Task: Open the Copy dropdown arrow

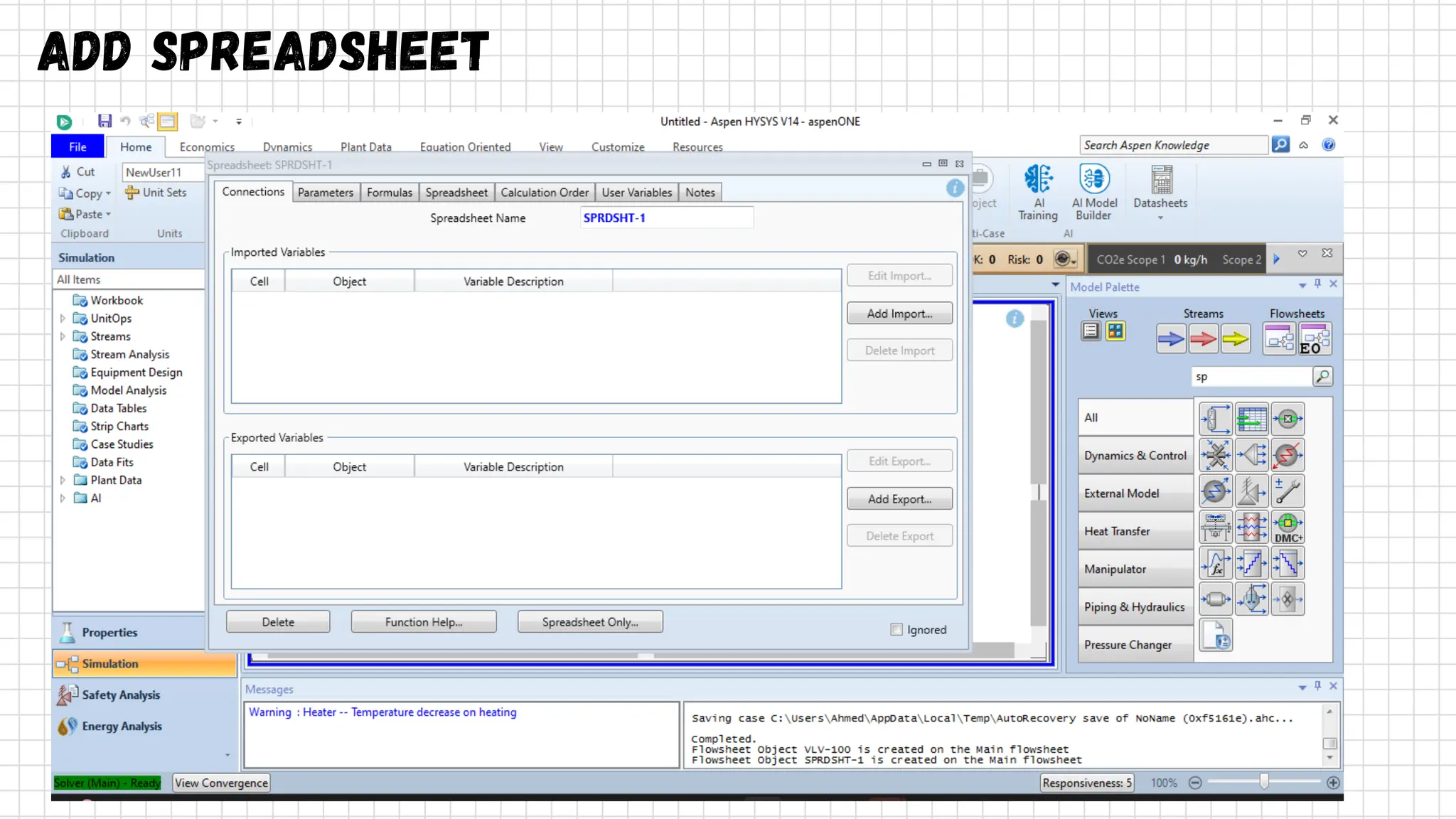Action: [x=108, y=193]
